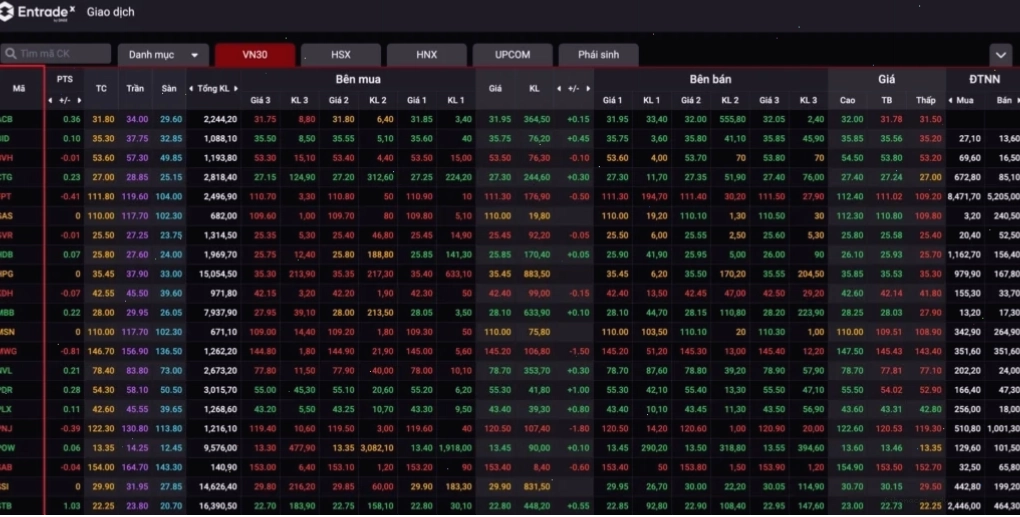This screenshot has height=517, width=1020.
Task: Click the PTS value -0.81
Action: tap(70, 351)
